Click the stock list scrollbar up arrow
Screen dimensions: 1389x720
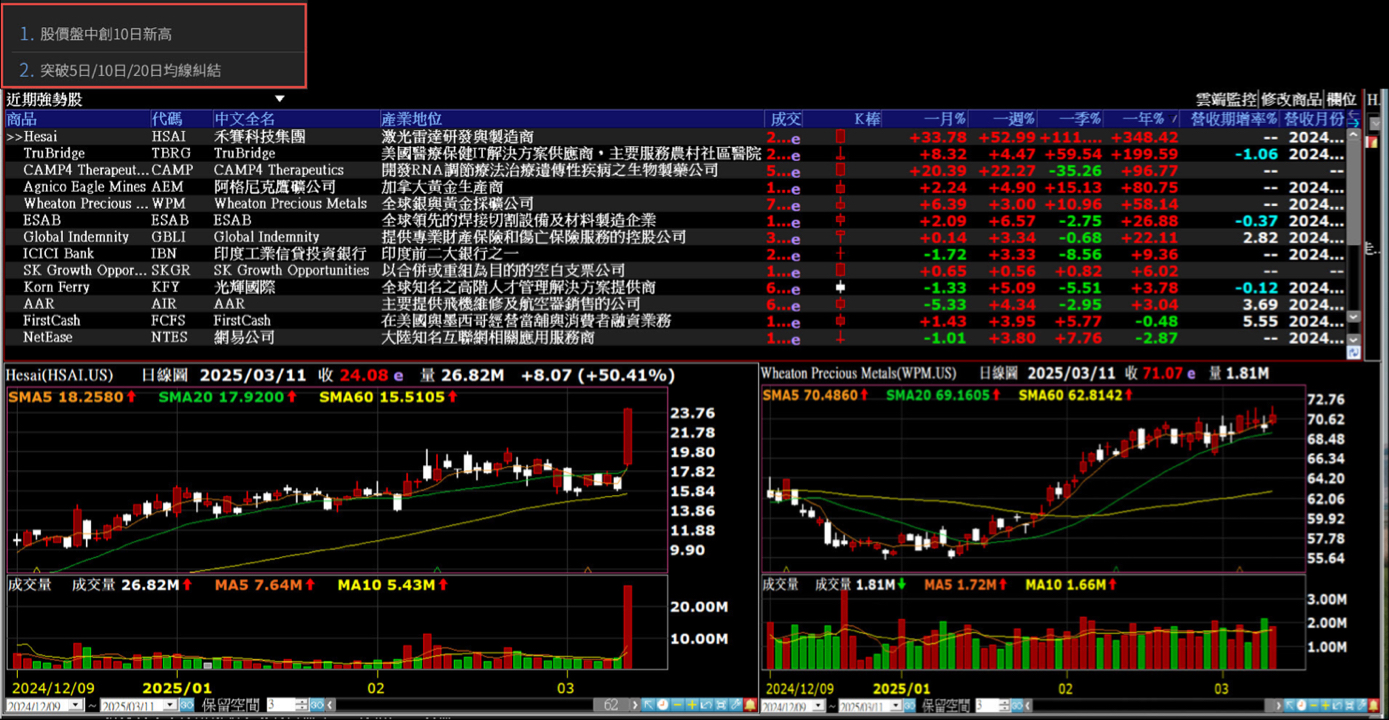tap(1354, 134)
